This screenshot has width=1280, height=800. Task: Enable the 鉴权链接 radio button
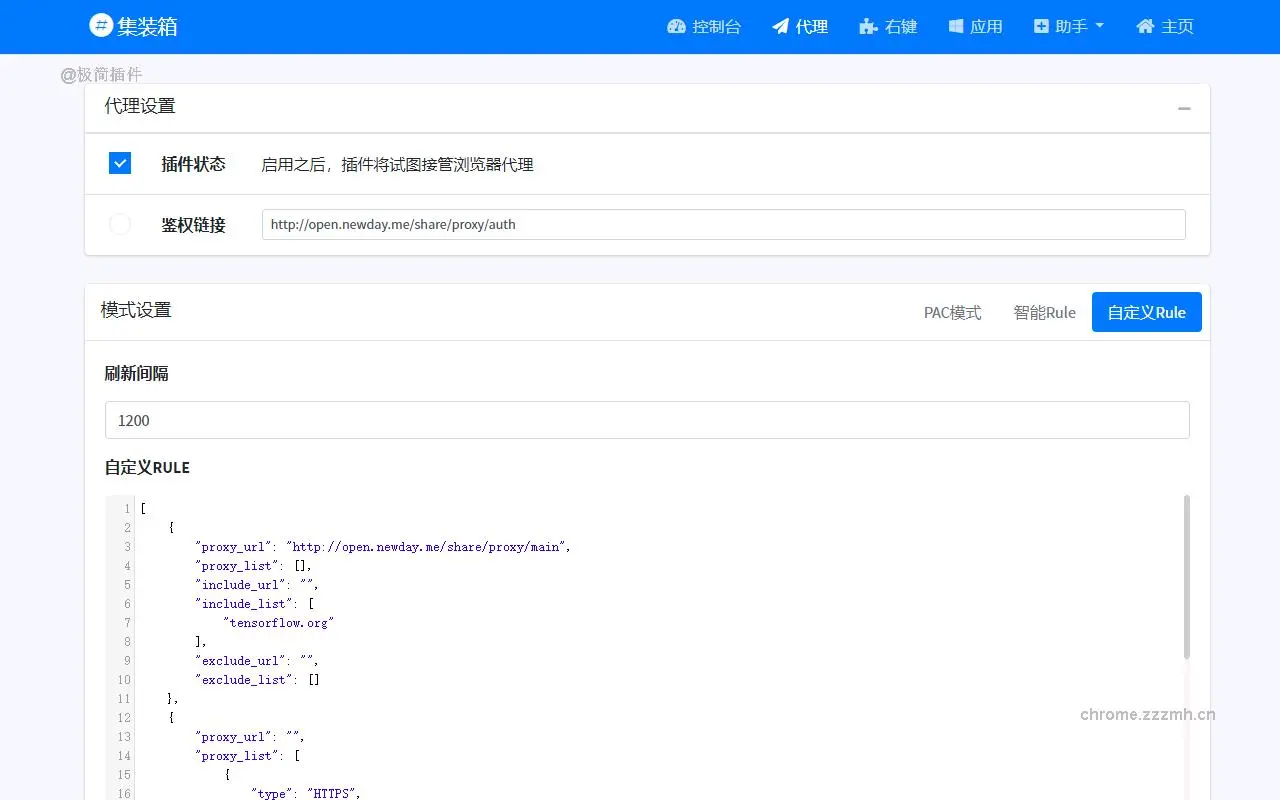pyautogui.click(x=119, y=224)
